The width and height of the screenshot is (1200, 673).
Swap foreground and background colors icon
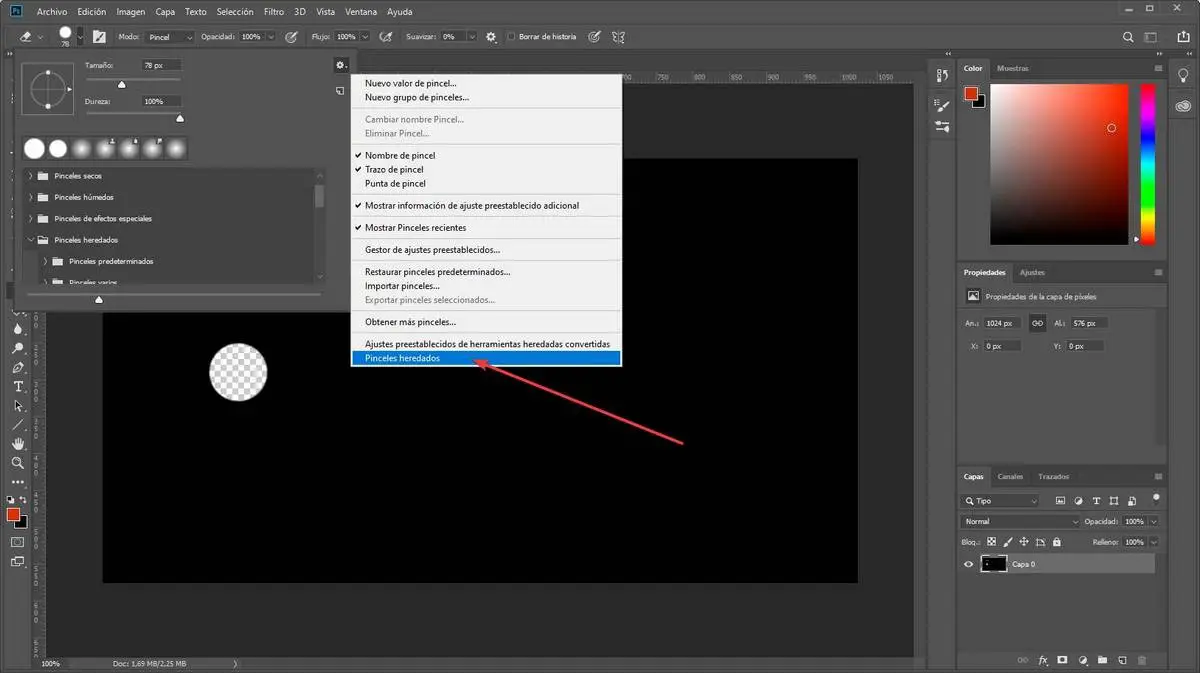(24, 498)
